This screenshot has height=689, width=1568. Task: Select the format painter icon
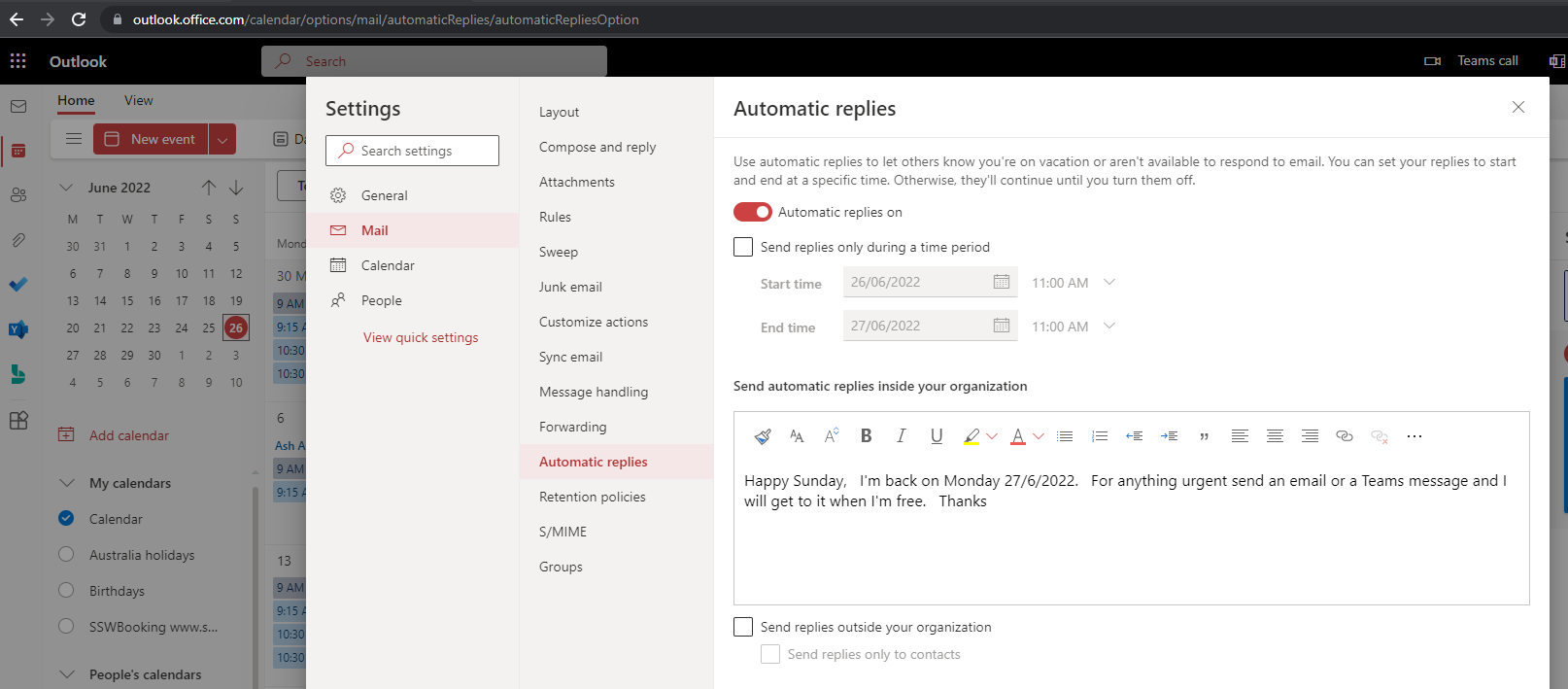coord(763,436)
